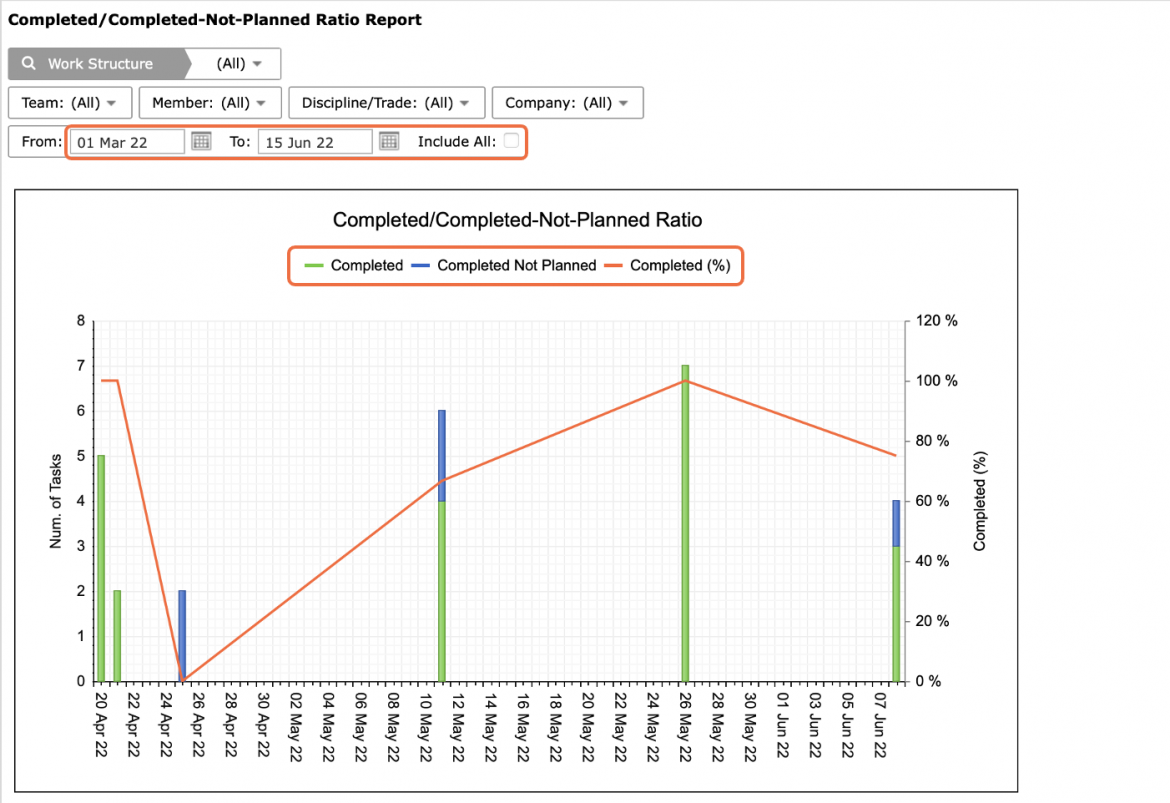
Task: Expand the Discipline/Trade filter dropdown
Action: (387, 103)
